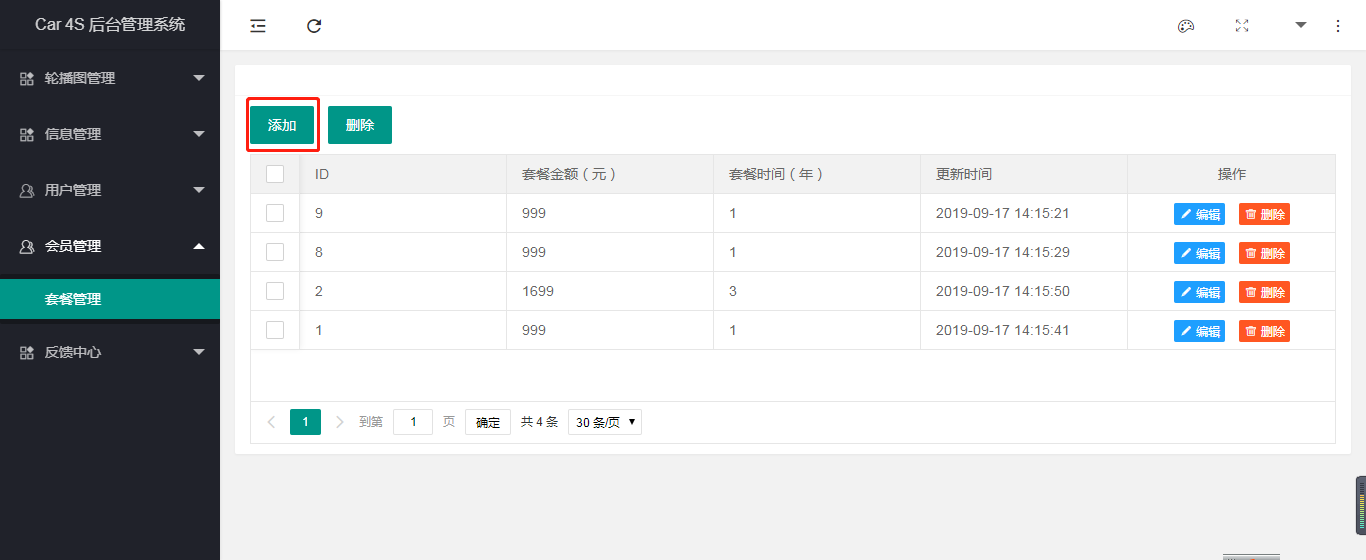The width and height of the screenshot is (1366, 560).
Task: Click the next page arrow in pagination
Action: coord(340,422)
